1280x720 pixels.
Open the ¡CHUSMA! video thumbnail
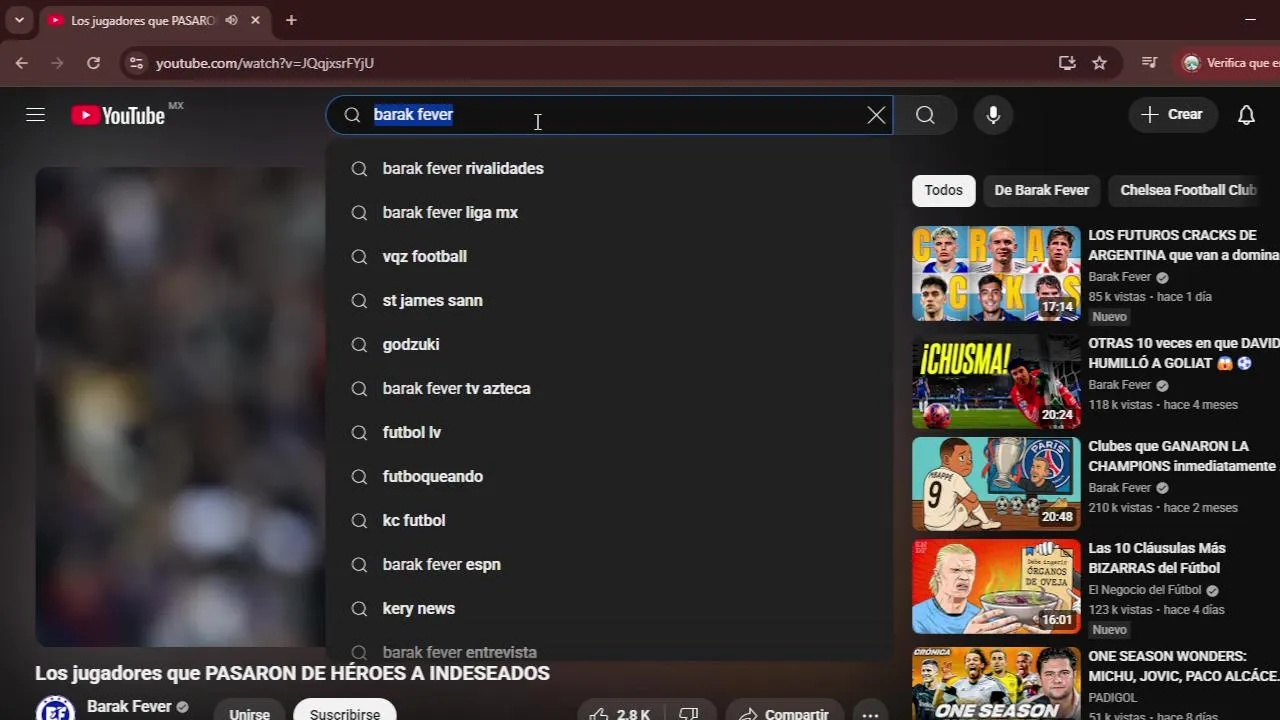point(996,381)
